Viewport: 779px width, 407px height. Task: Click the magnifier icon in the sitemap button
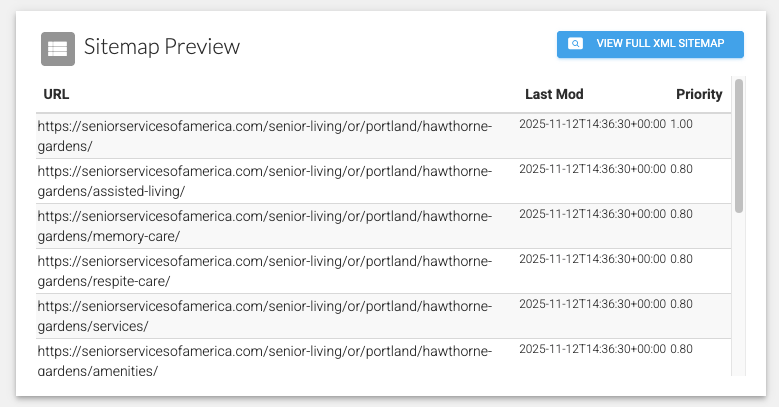click(x=575, y=44)
